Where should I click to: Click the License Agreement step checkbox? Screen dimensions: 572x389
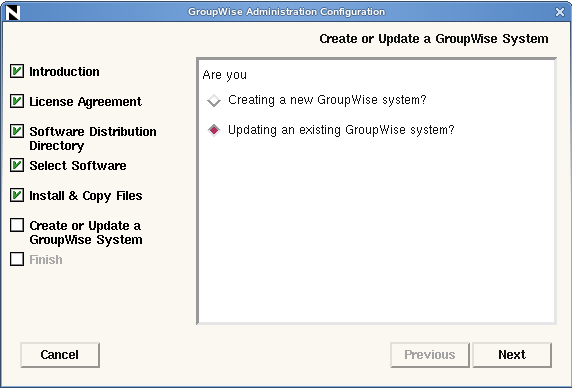17,101
